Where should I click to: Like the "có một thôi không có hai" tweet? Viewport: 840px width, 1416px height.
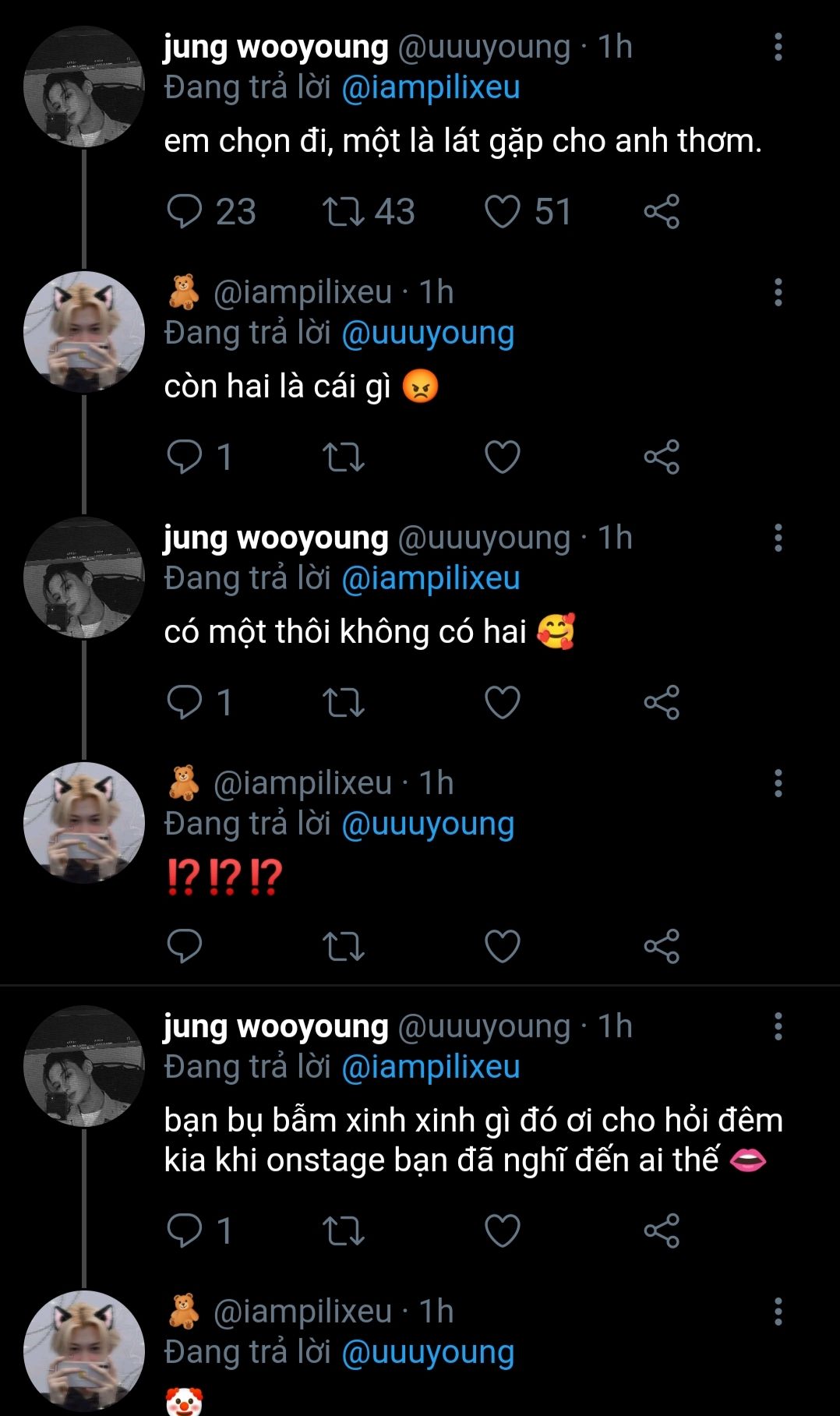click(502, 702)
